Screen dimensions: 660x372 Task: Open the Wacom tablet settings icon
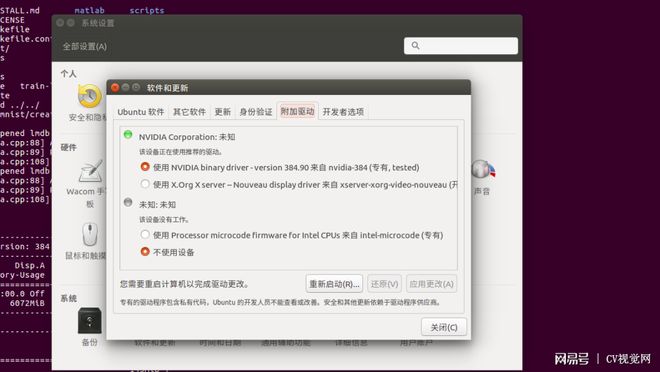[90, 172]
